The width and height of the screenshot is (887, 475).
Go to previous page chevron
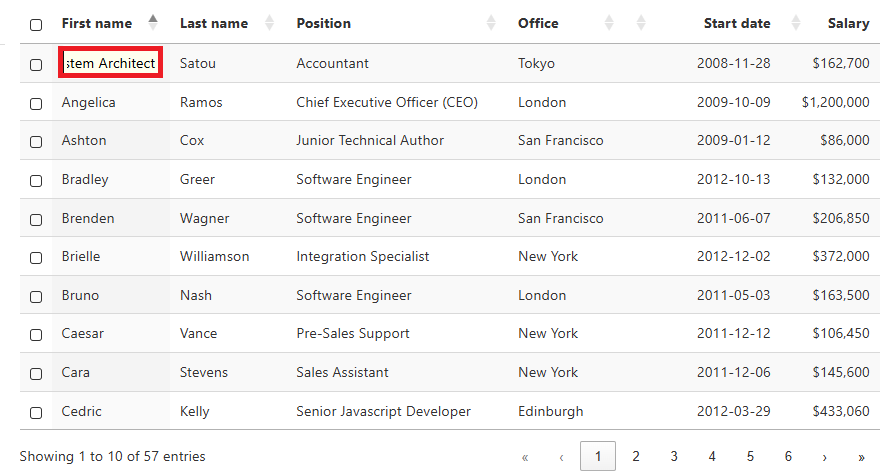click(x=562, y=457)
